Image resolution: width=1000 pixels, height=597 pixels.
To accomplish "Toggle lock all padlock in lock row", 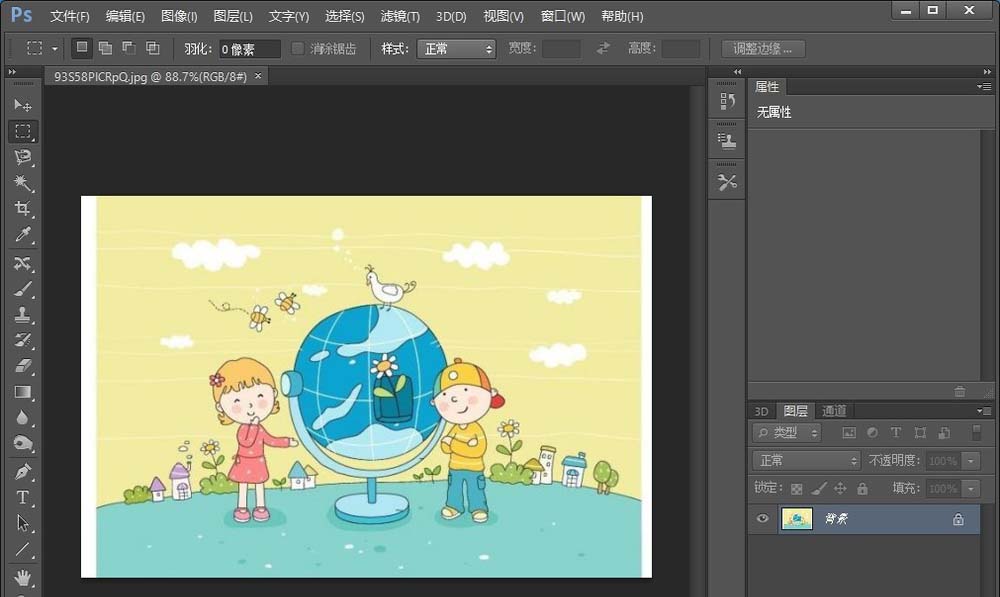I will (x=862, y=489).
